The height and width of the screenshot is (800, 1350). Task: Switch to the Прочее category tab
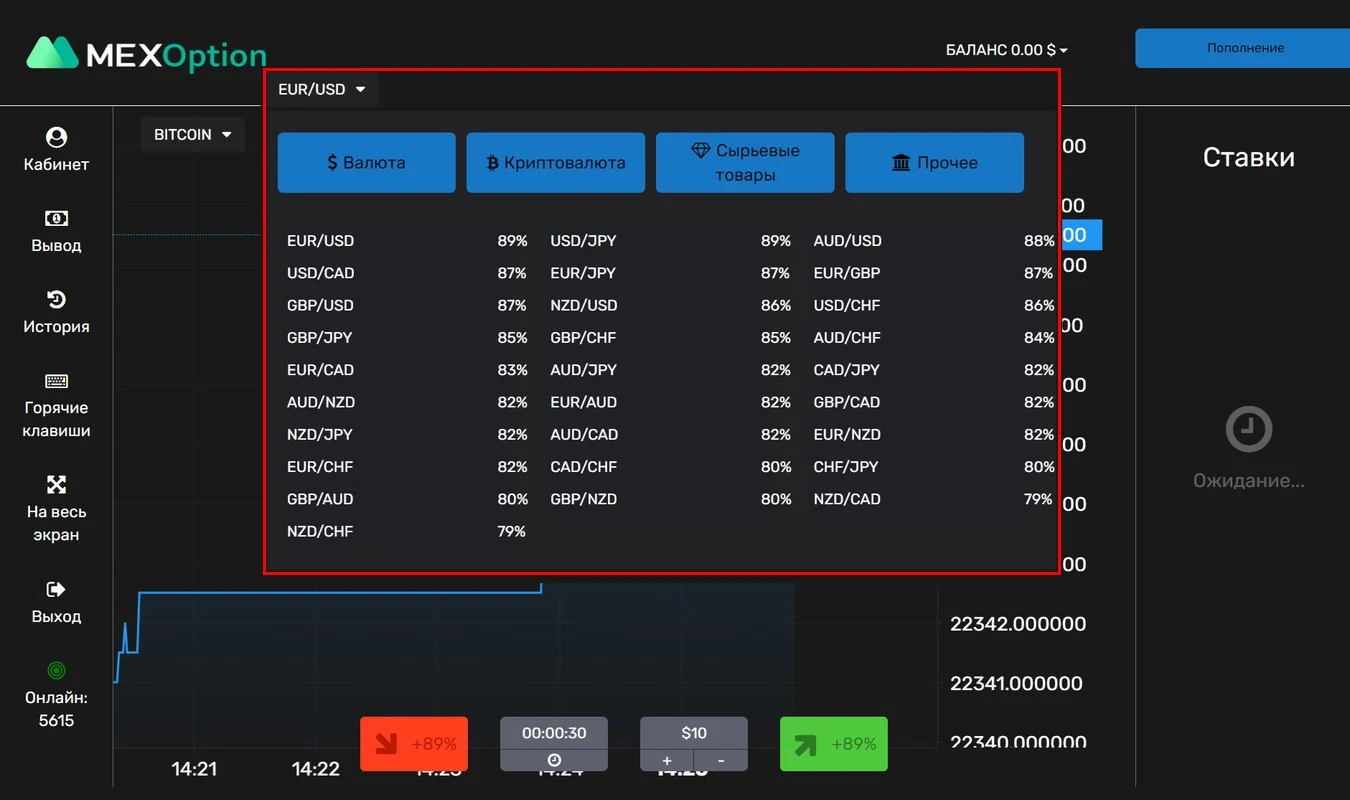934,162
